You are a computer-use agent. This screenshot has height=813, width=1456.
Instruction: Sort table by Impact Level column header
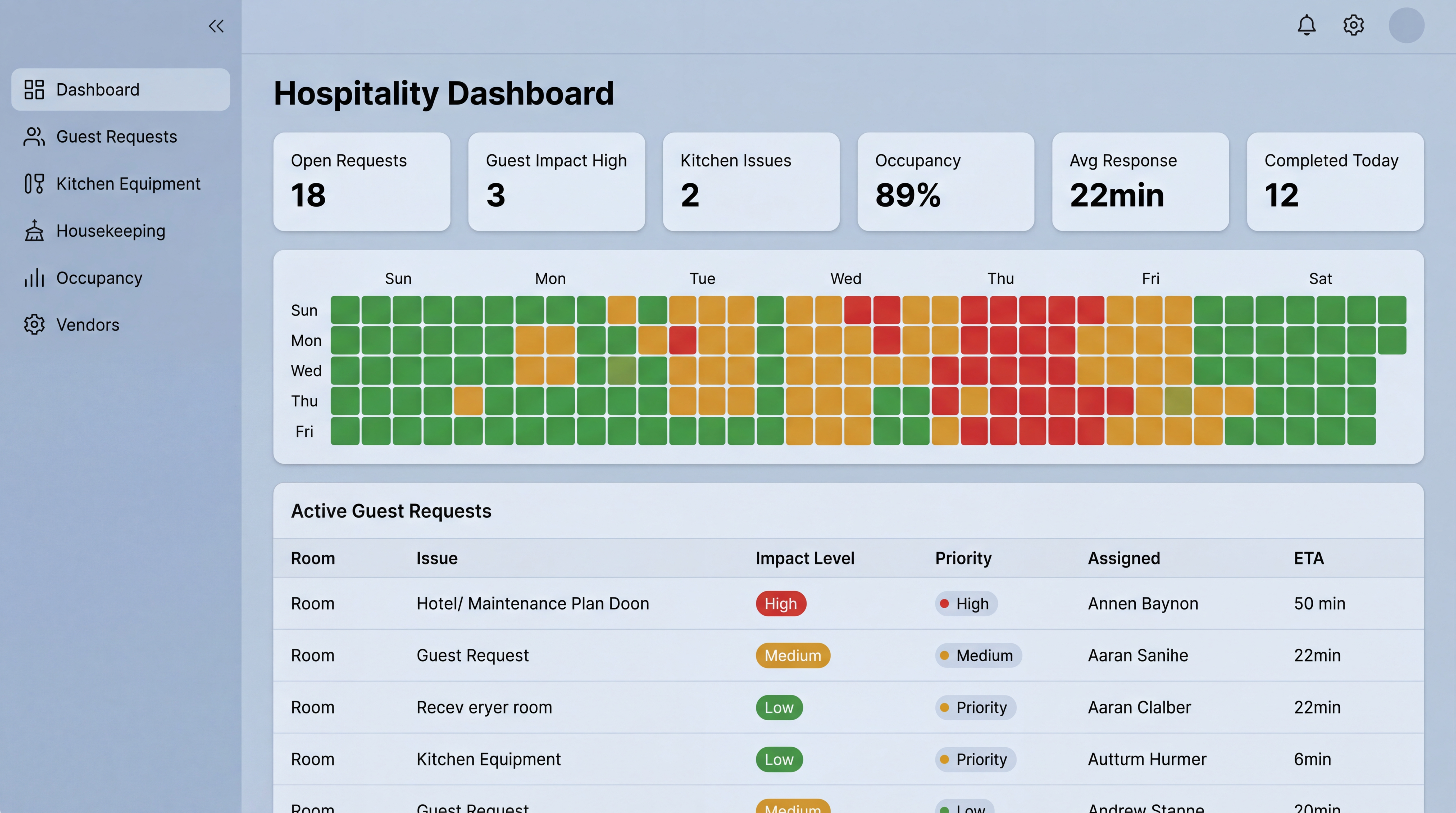coord(805,558)
